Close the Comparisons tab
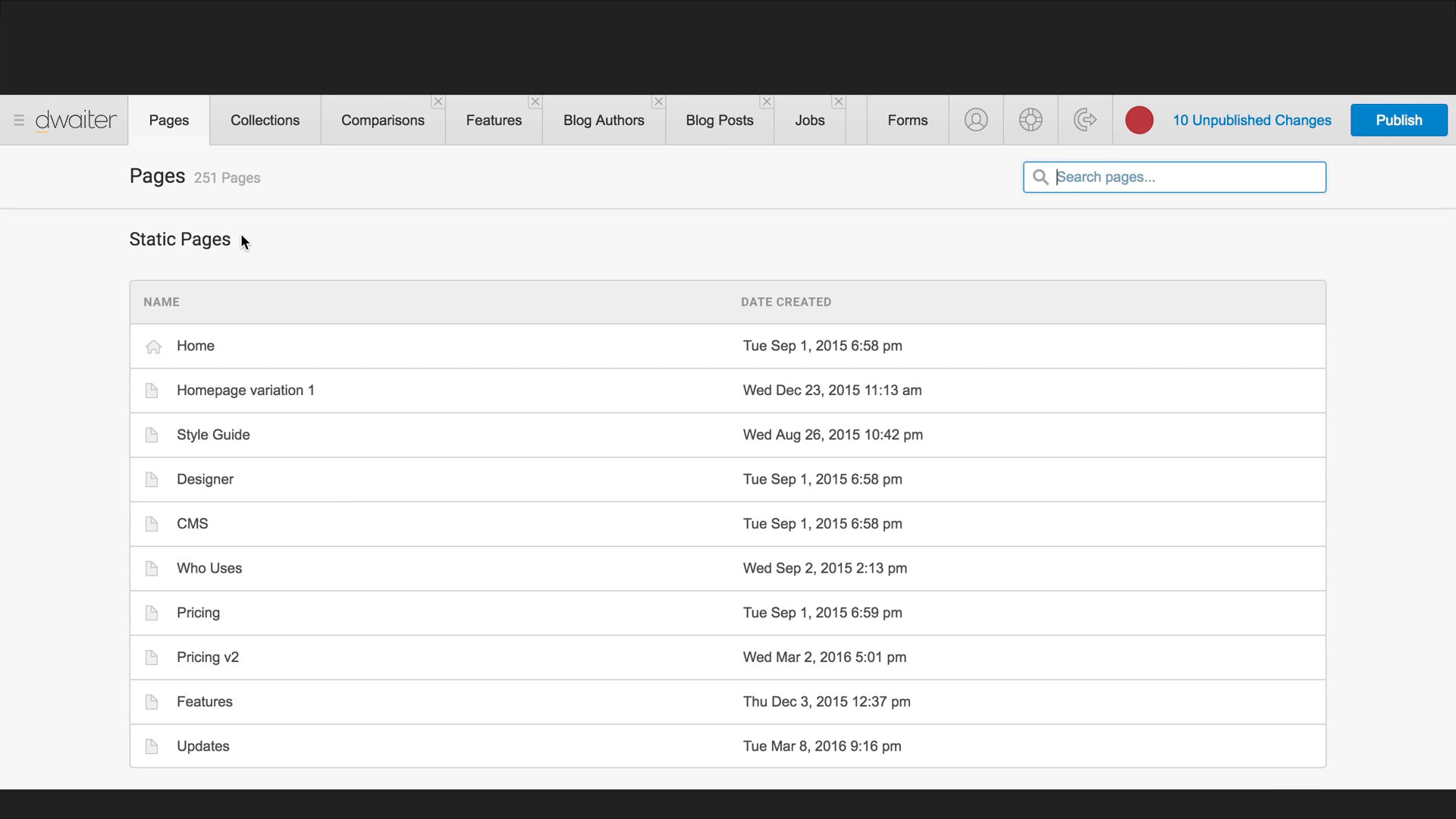This screenshot has width=1456, height=819. point(438,102)
